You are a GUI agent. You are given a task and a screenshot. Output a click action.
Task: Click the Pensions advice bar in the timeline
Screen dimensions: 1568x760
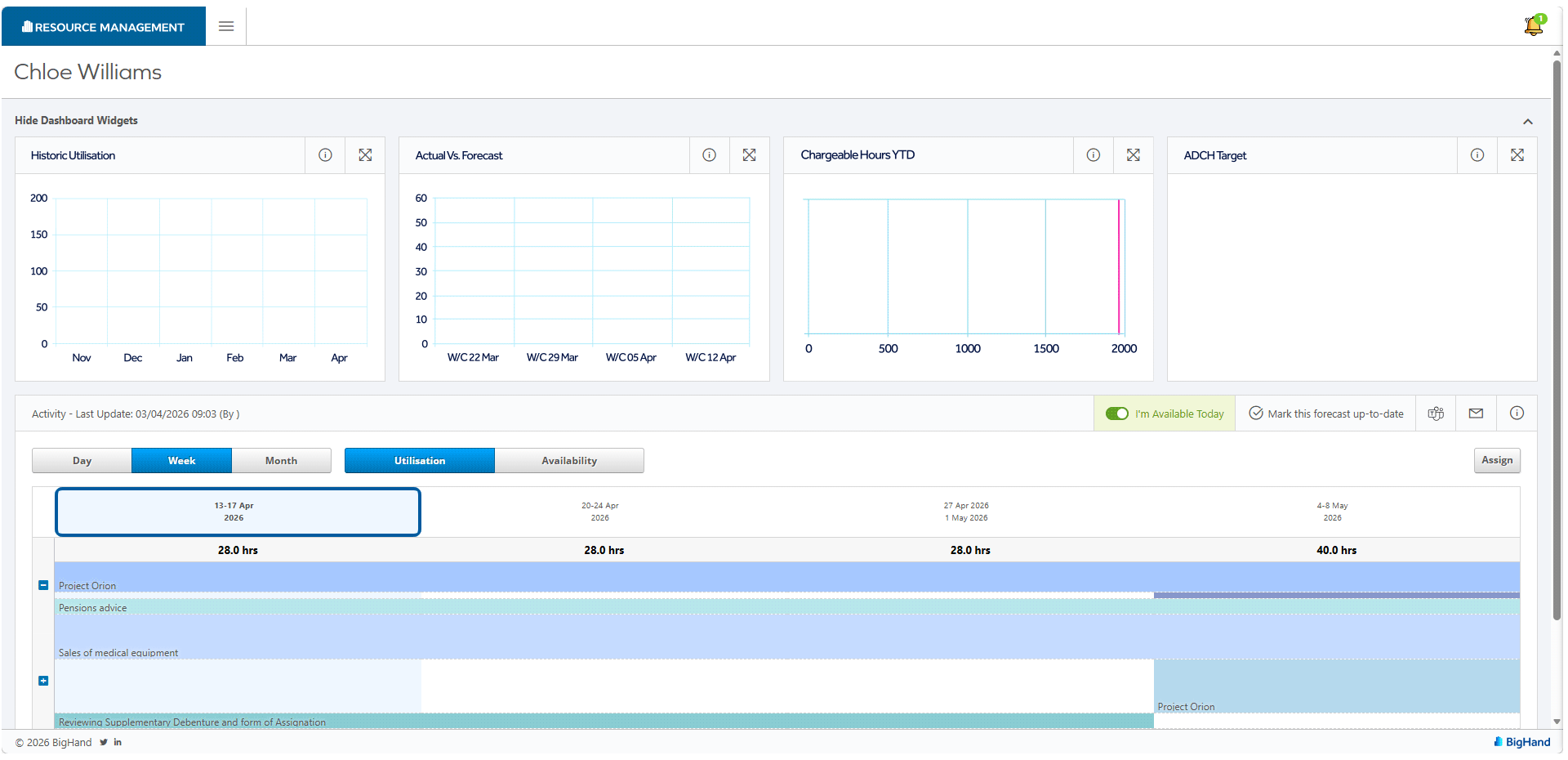[787, 607]
